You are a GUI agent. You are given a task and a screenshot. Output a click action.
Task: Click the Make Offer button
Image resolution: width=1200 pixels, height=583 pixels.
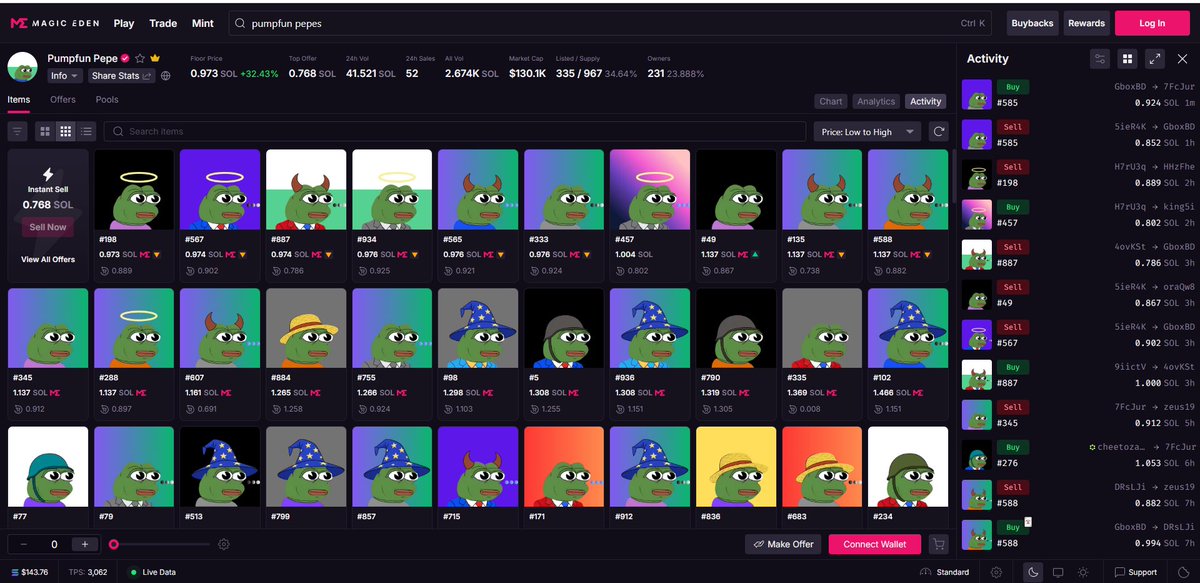[x=783, y=544]
